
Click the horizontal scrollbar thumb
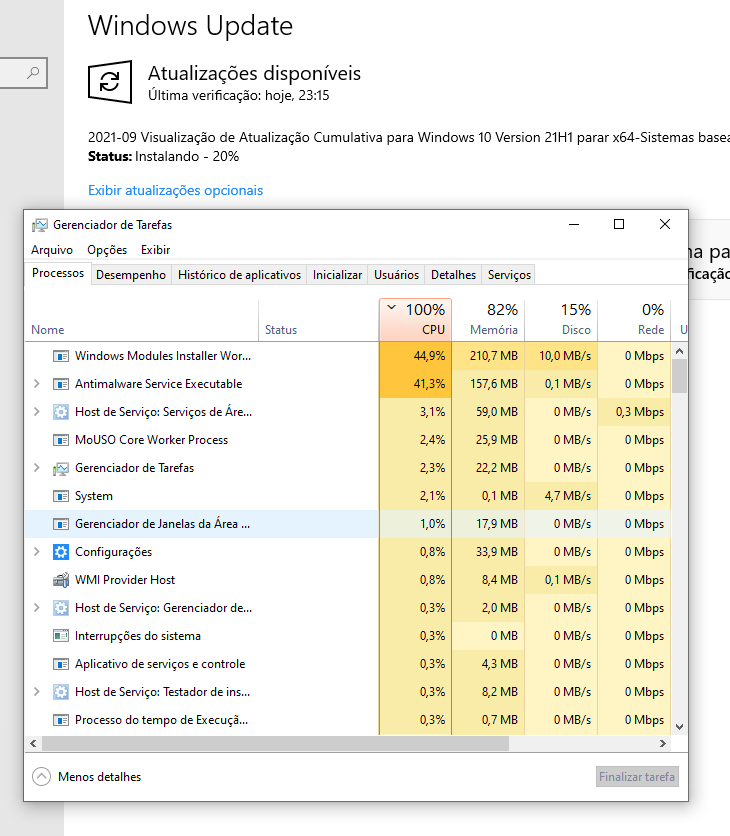275,743
